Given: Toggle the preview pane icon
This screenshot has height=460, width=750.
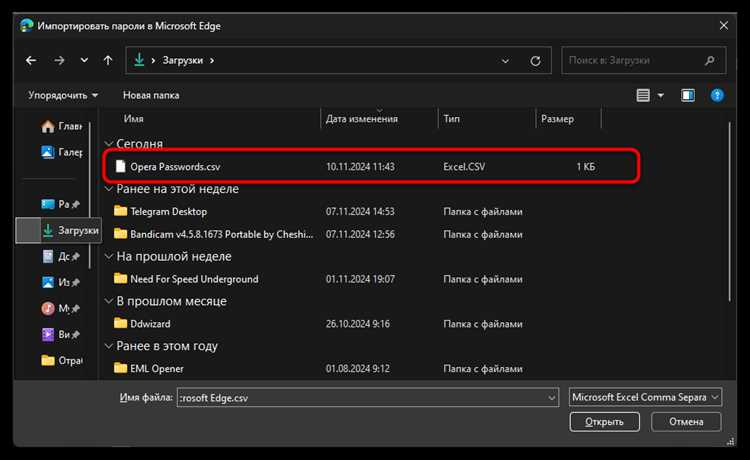Looking at the screenshot, I should pos(688,95).
